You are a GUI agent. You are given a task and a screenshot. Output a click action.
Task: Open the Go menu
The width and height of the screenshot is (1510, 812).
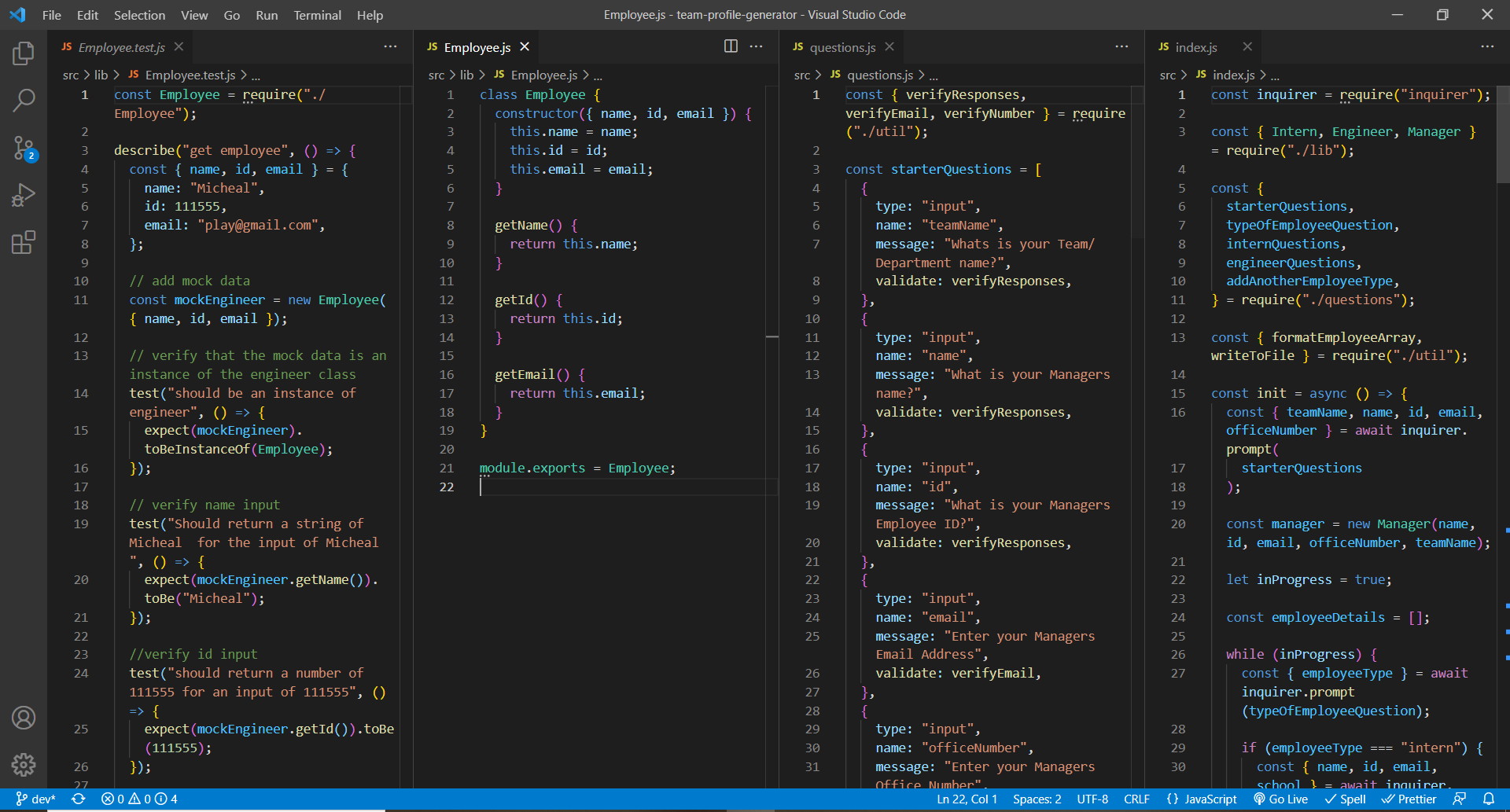point(232,15)
